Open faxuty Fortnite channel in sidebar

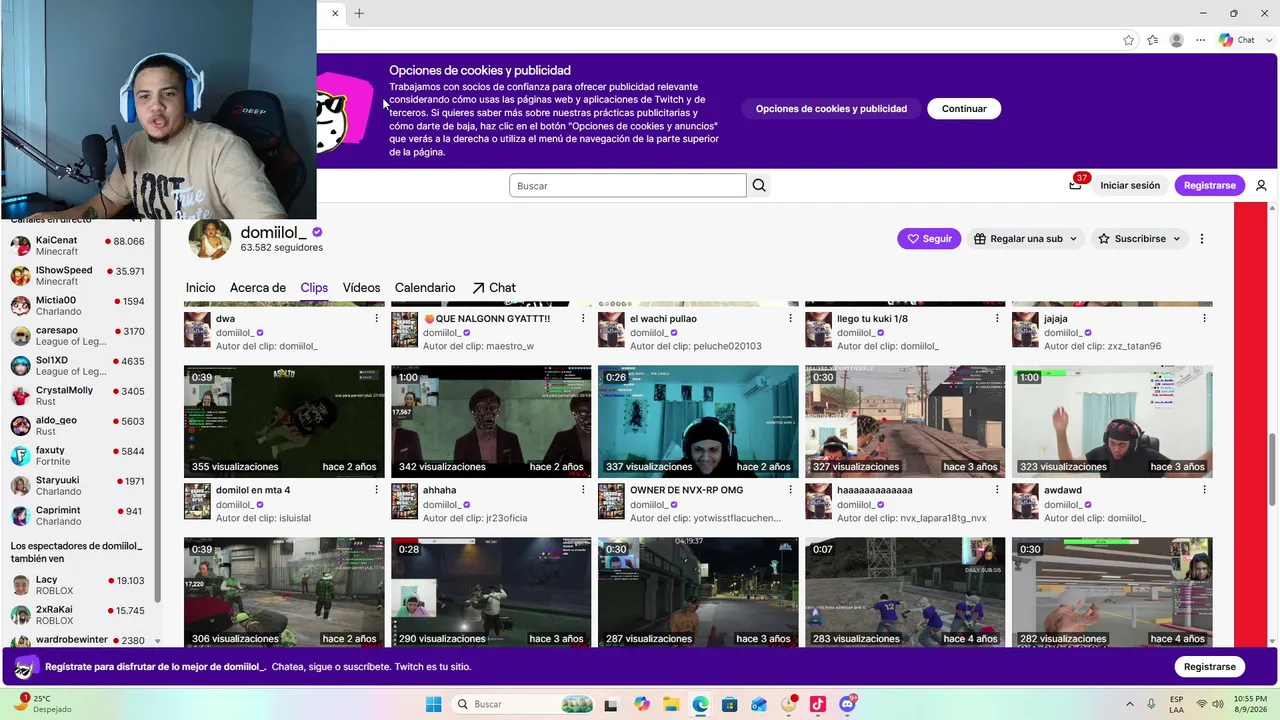click(78, 456)
